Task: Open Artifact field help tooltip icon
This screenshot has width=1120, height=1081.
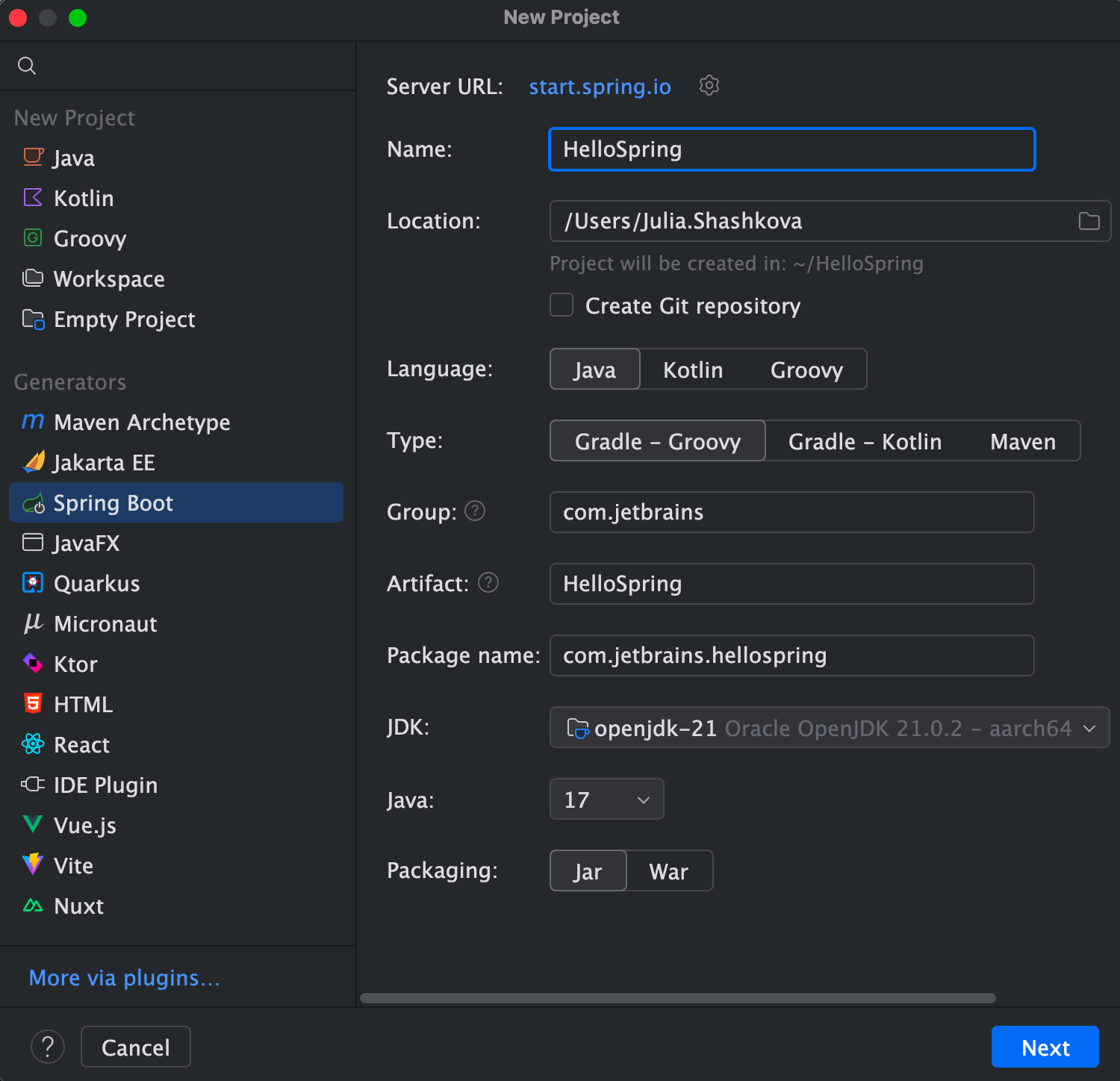Action: [x=488, y=582]
